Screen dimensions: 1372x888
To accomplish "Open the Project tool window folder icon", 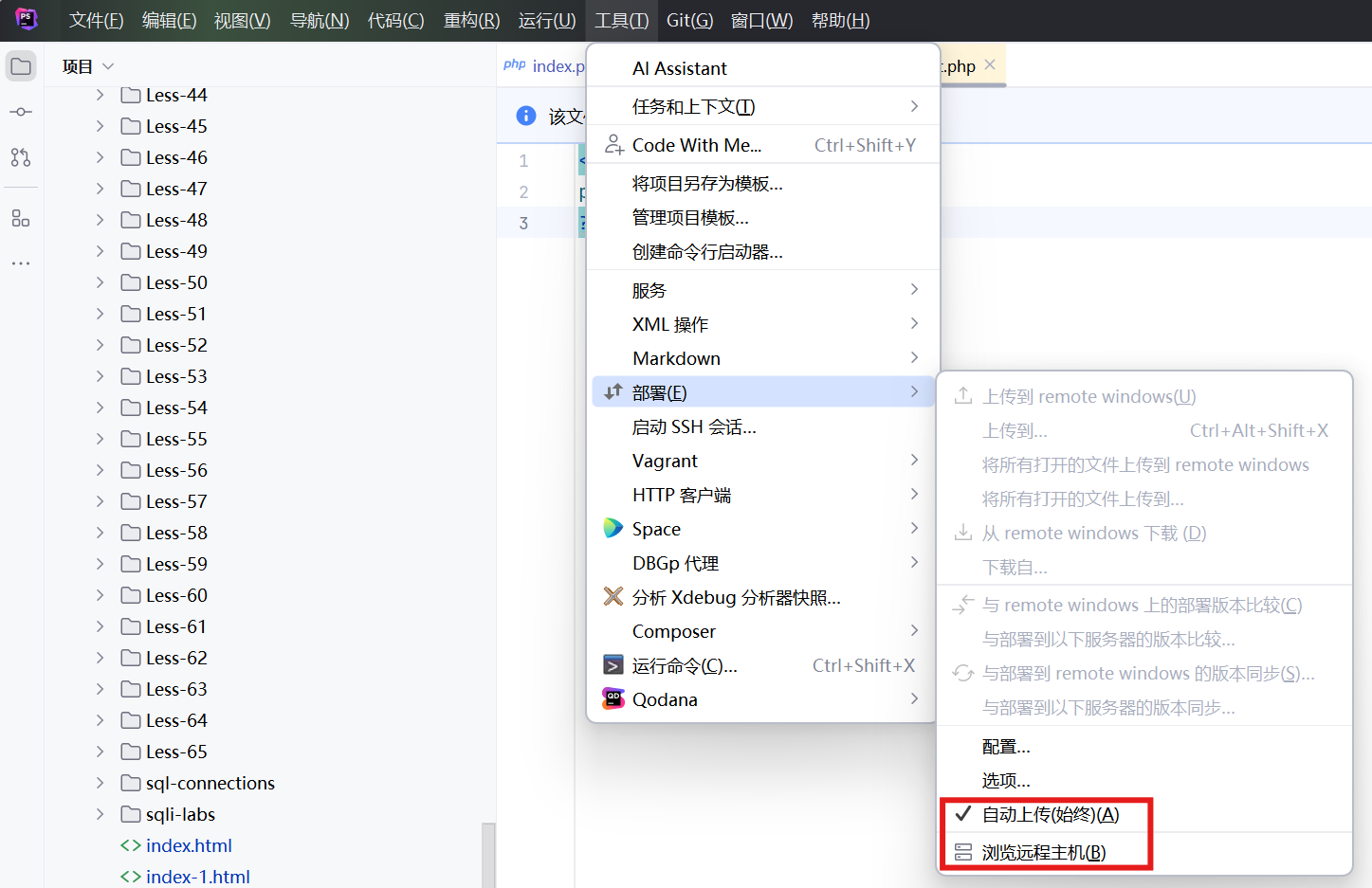I will pos(21,66).
